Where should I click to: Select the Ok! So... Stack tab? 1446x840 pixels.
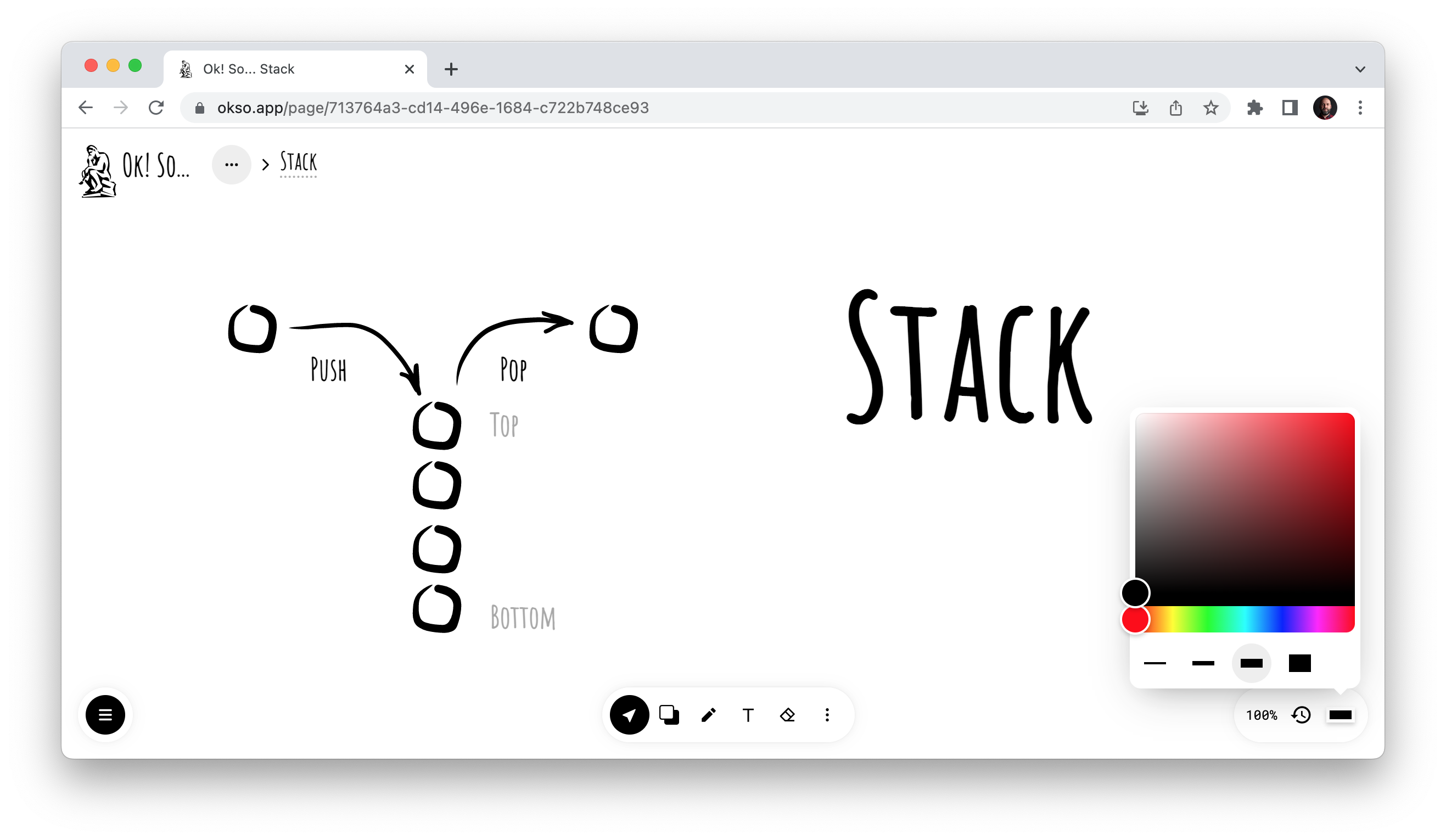pos(295,69)
